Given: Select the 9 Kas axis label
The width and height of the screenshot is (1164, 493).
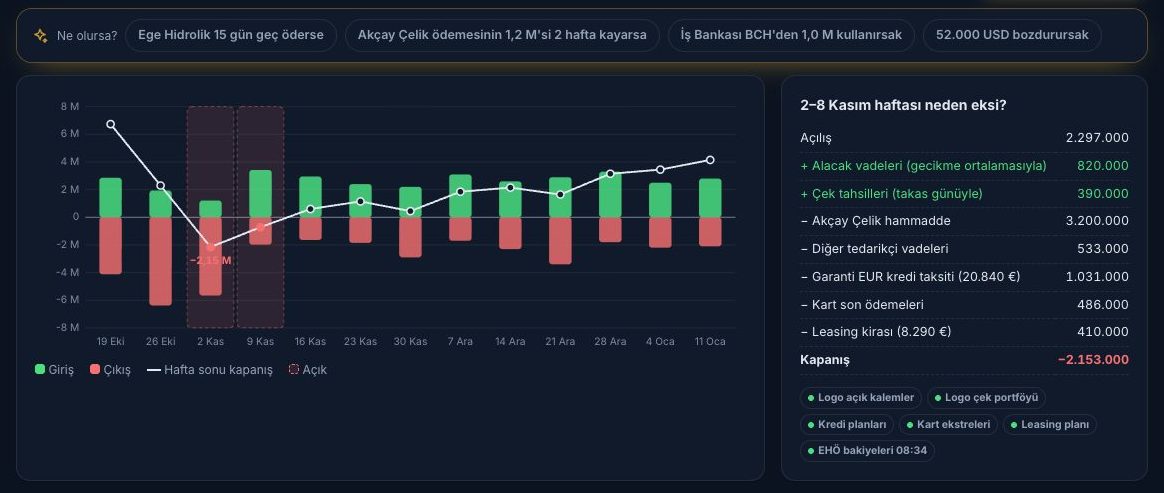Looking at the screenshot, I should pos(261,342).
